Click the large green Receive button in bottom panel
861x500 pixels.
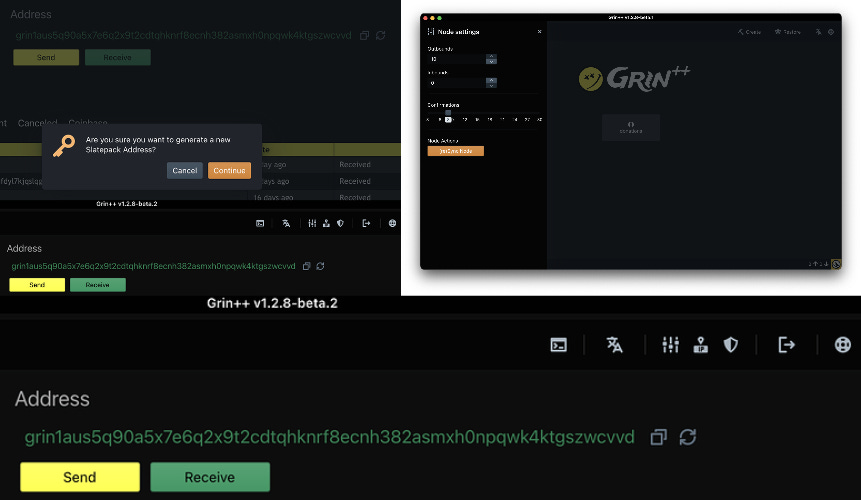click(x=210, y=477)
